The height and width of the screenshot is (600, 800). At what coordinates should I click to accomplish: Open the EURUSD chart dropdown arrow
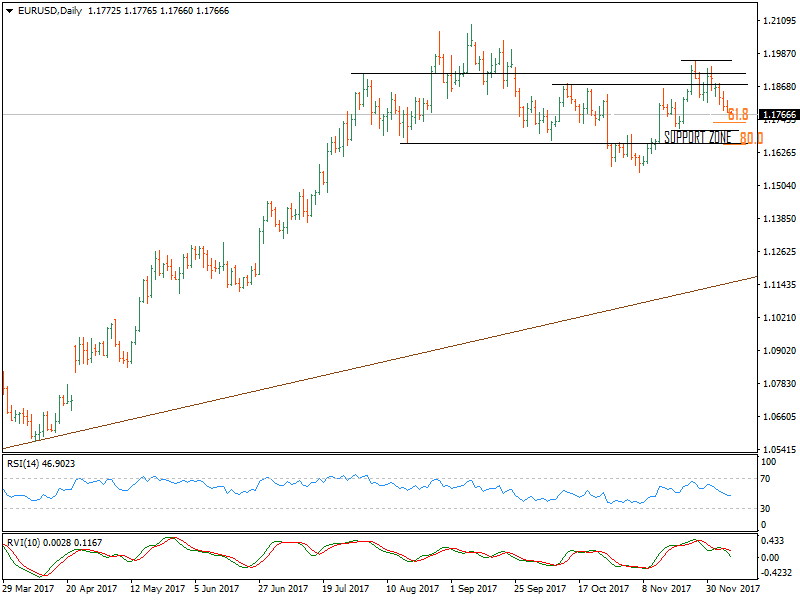(x=9, y=10)
